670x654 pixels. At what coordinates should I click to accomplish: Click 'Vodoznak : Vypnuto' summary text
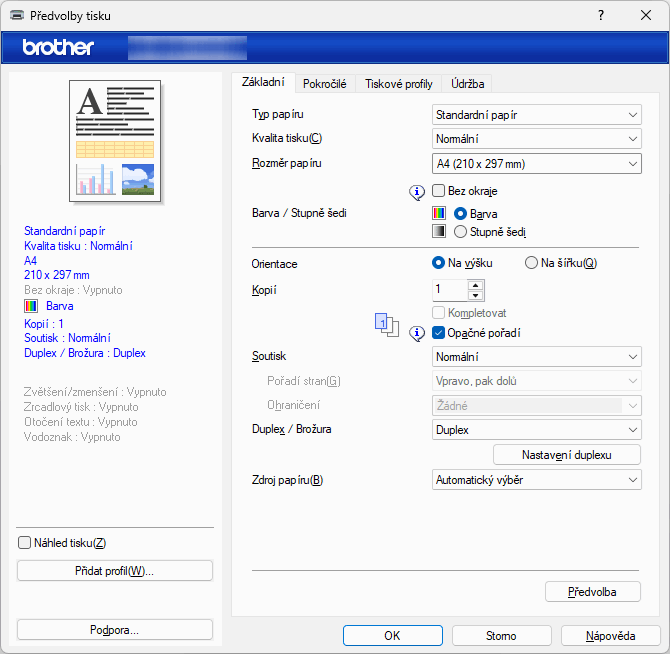[x=72, y=437]
